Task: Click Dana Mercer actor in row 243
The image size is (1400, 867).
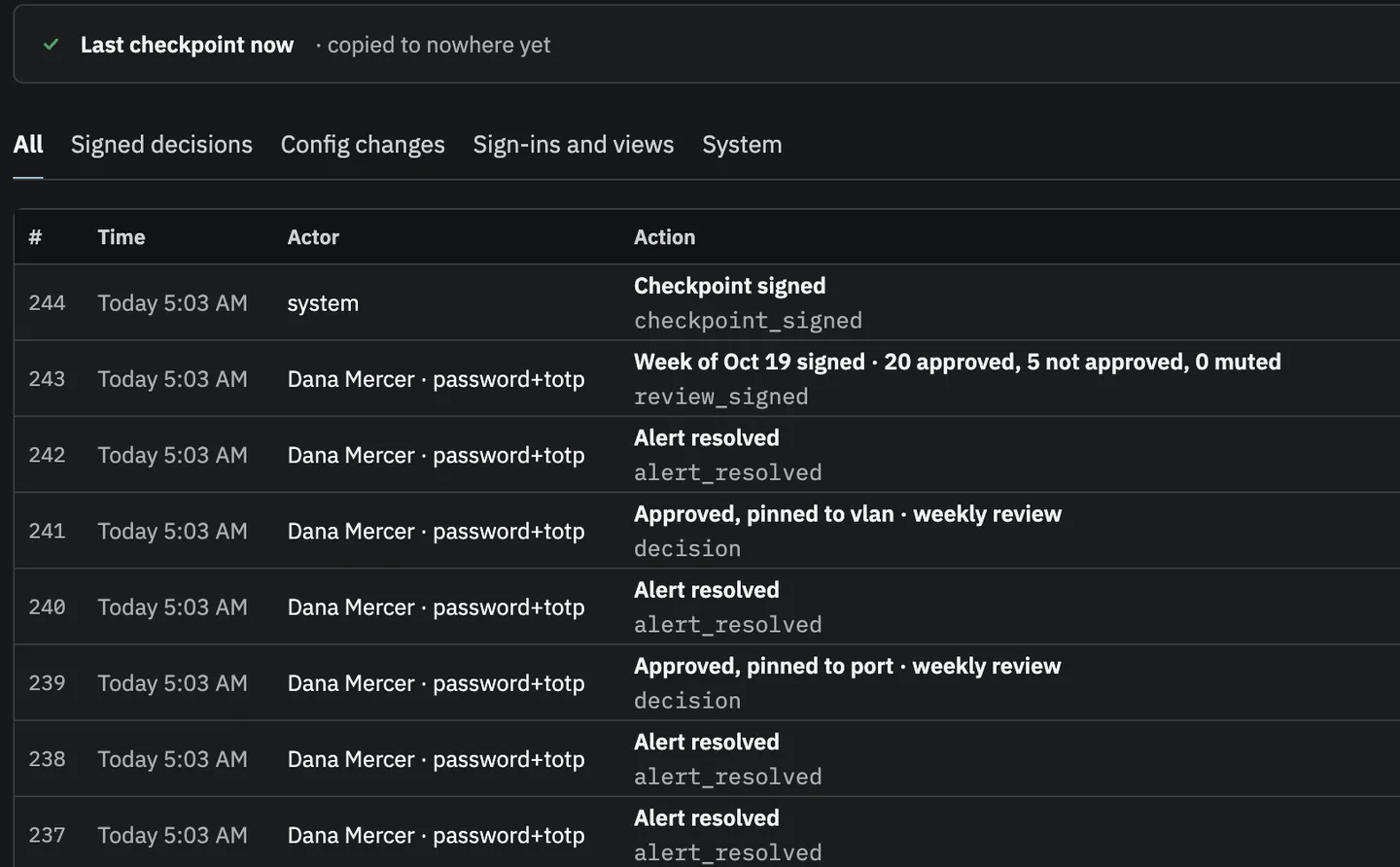Action: 436,379
